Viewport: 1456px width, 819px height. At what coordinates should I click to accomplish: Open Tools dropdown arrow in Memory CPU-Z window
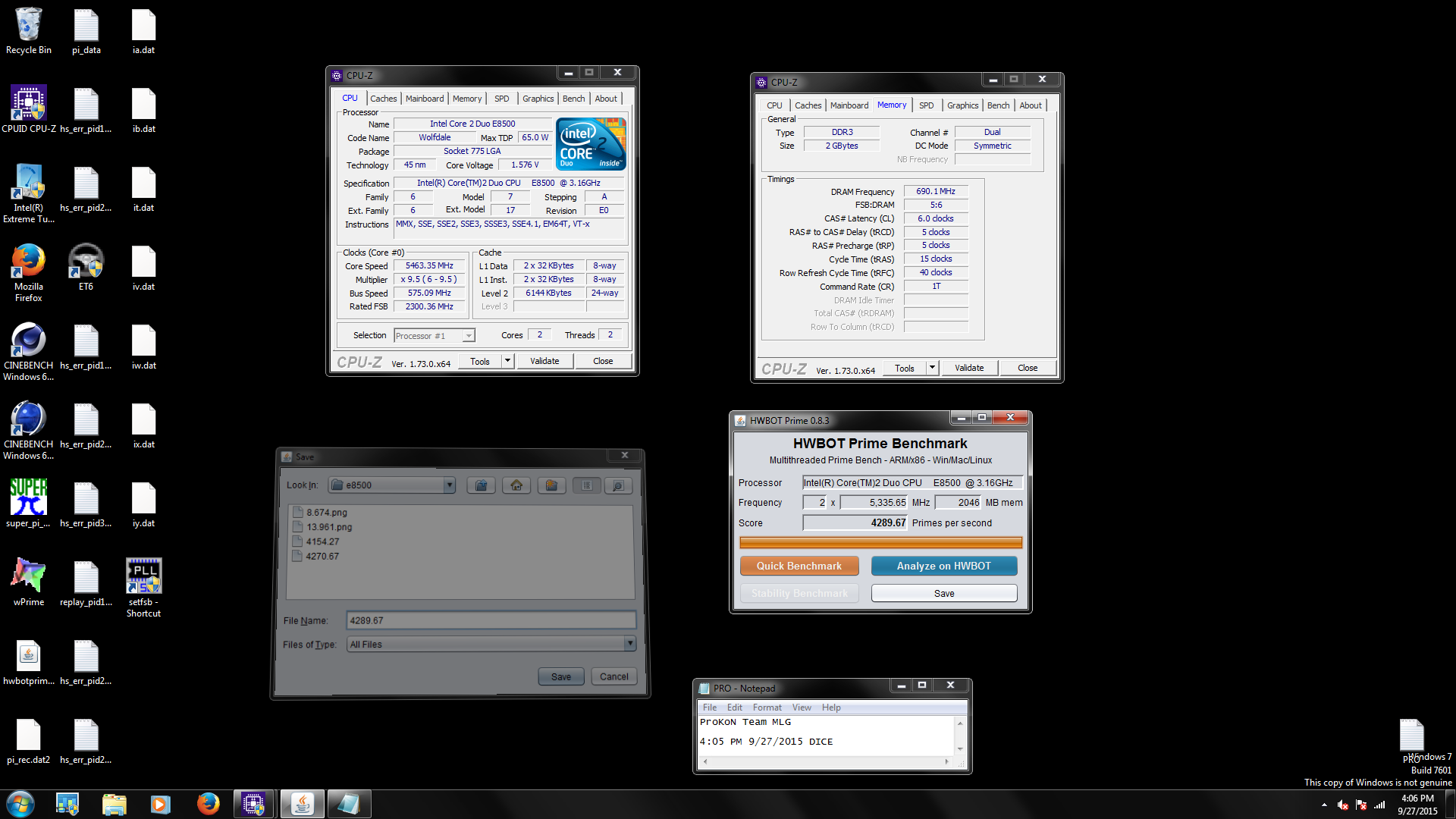point(932,368)
